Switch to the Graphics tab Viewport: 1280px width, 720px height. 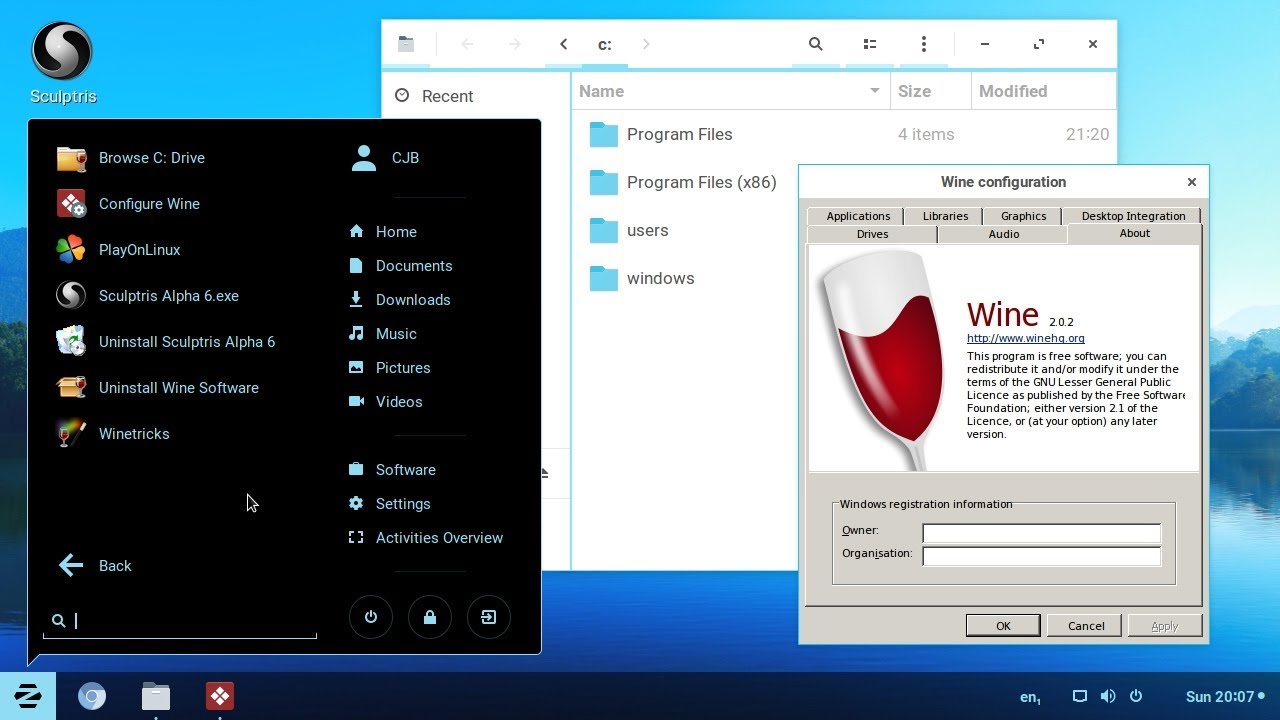(1022, 215)
